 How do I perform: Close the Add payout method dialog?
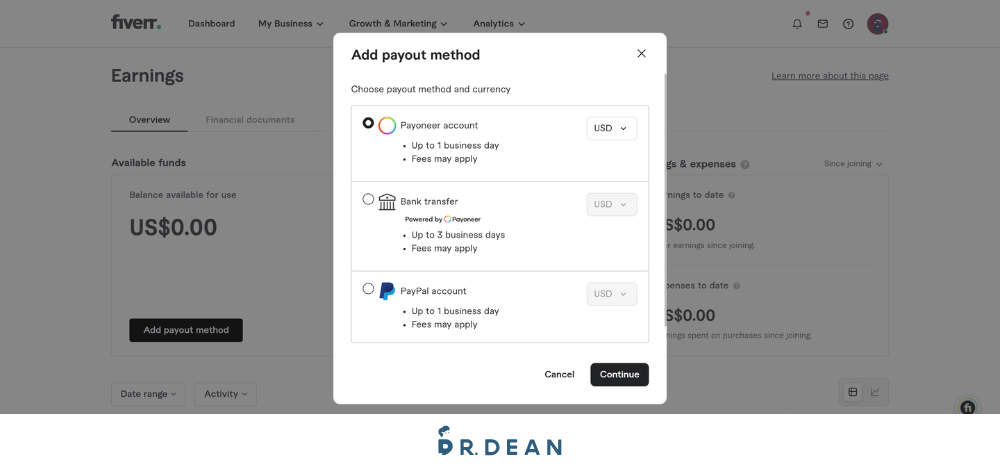pyautogui.click(x=642, y=54)
